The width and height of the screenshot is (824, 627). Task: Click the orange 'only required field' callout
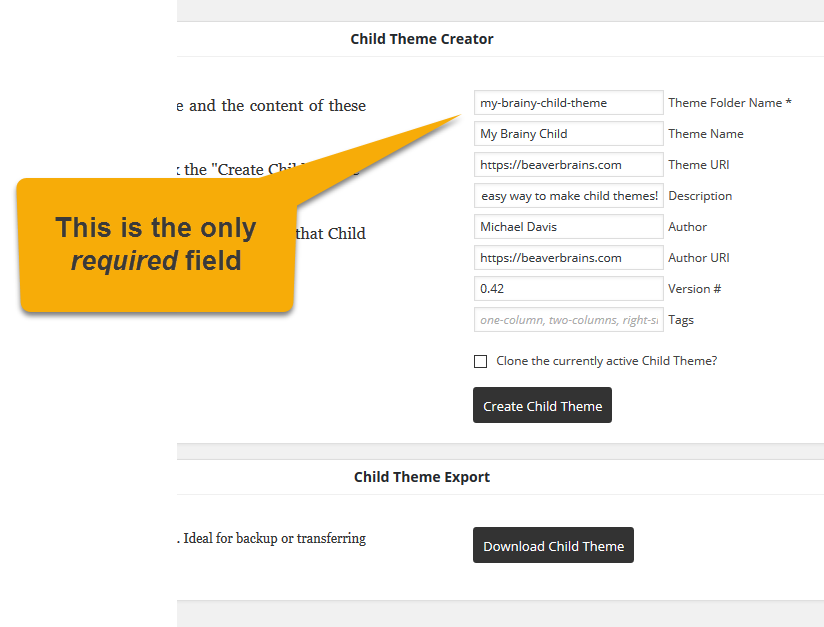click(x=155, y=244)
